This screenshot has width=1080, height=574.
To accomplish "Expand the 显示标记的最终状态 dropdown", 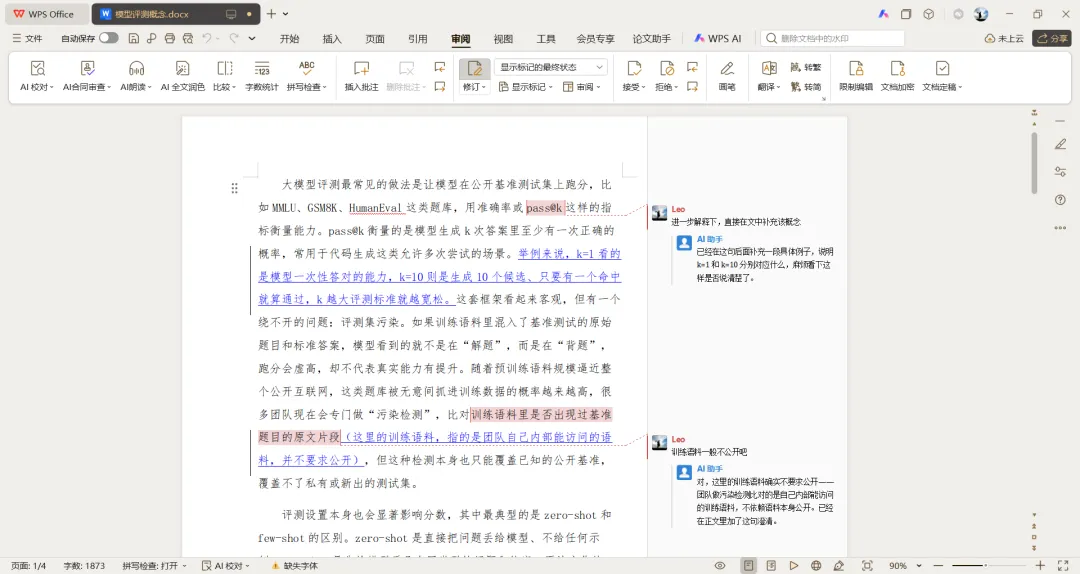I will pos(550,67).
